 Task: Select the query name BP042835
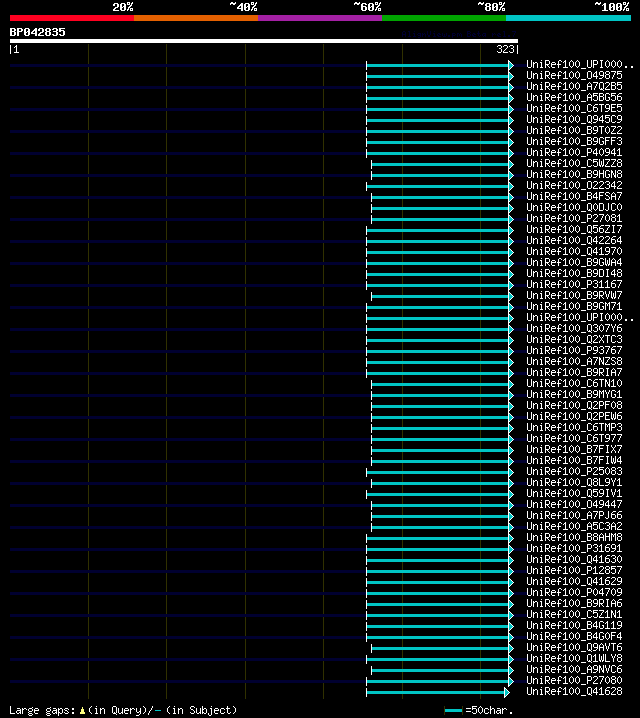(38, 32)
